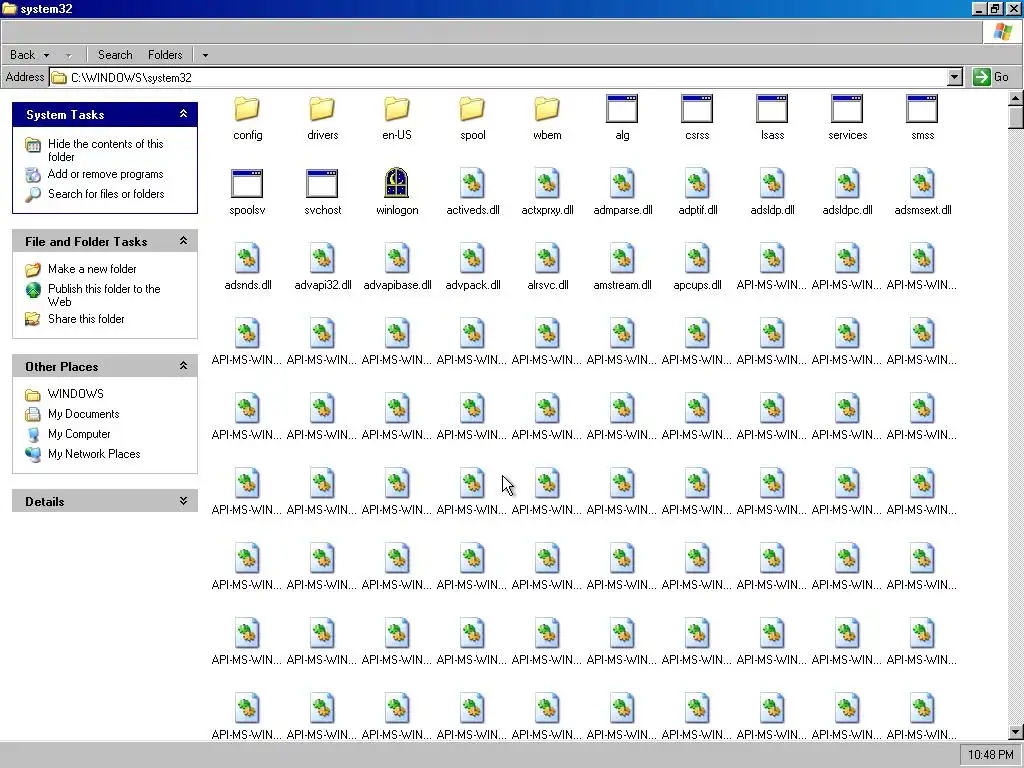
Task: Toggle the Folders pane button
Action: [x=165, y=56]
